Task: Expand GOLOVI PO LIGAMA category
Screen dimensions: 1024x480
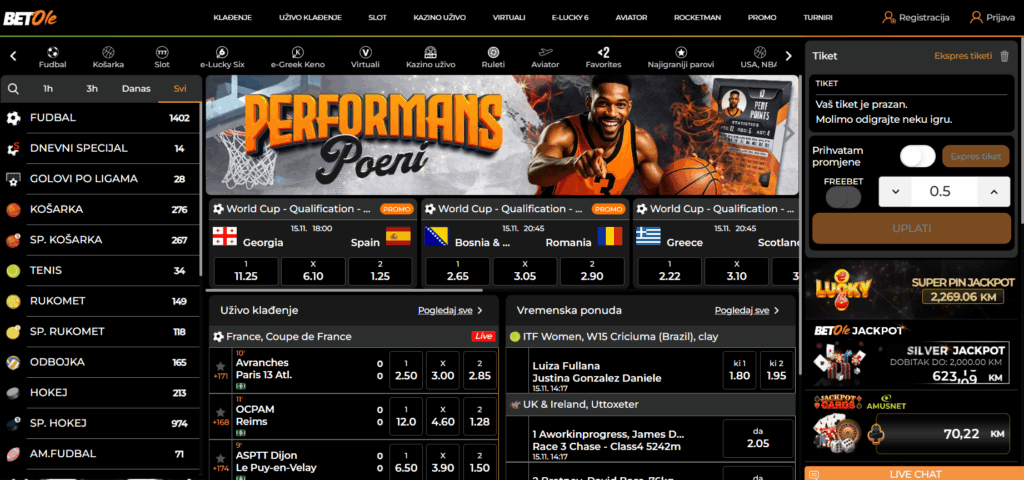Action: (101, 179)
